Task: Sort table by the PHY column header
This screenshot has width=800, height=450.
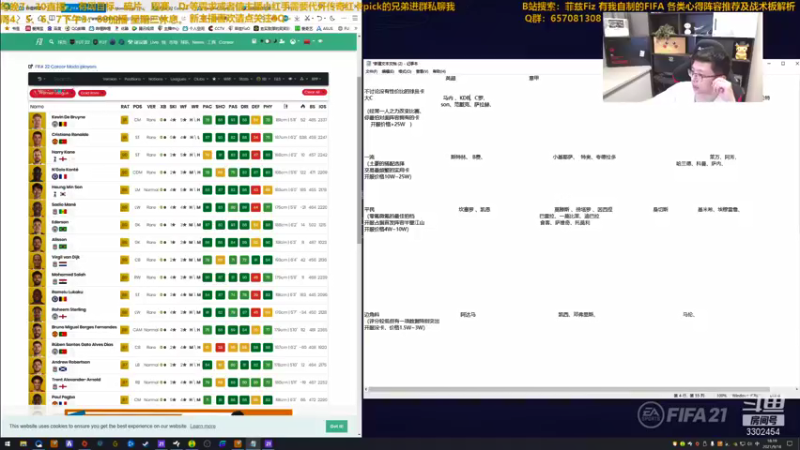Action: (x=268, y=107)
